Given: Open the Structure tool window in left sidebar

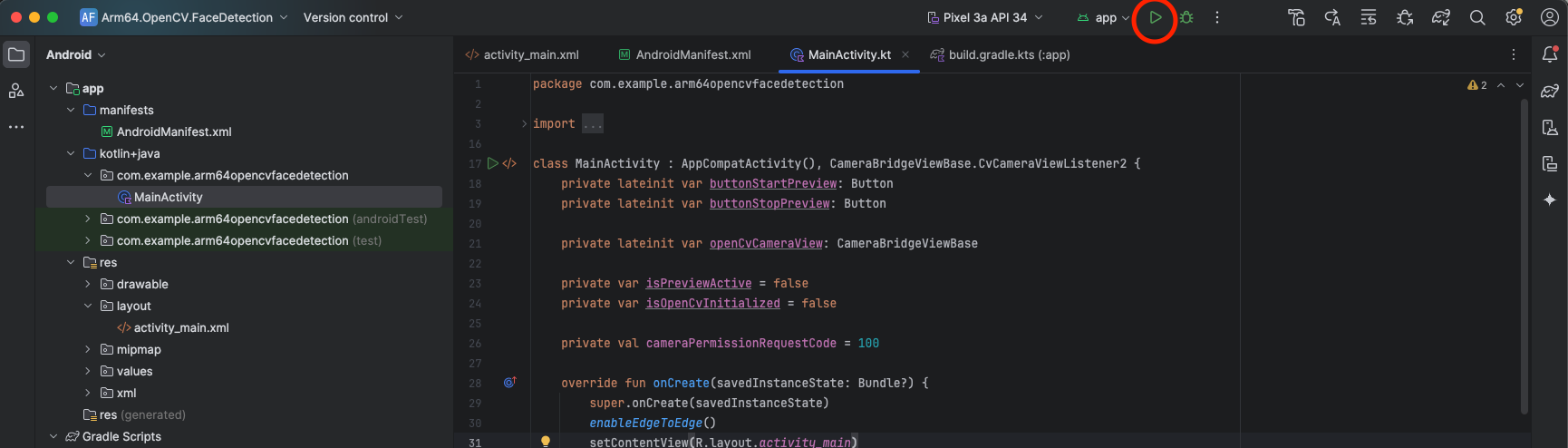Looking at the screenshot, I should [x=16, y=91].
